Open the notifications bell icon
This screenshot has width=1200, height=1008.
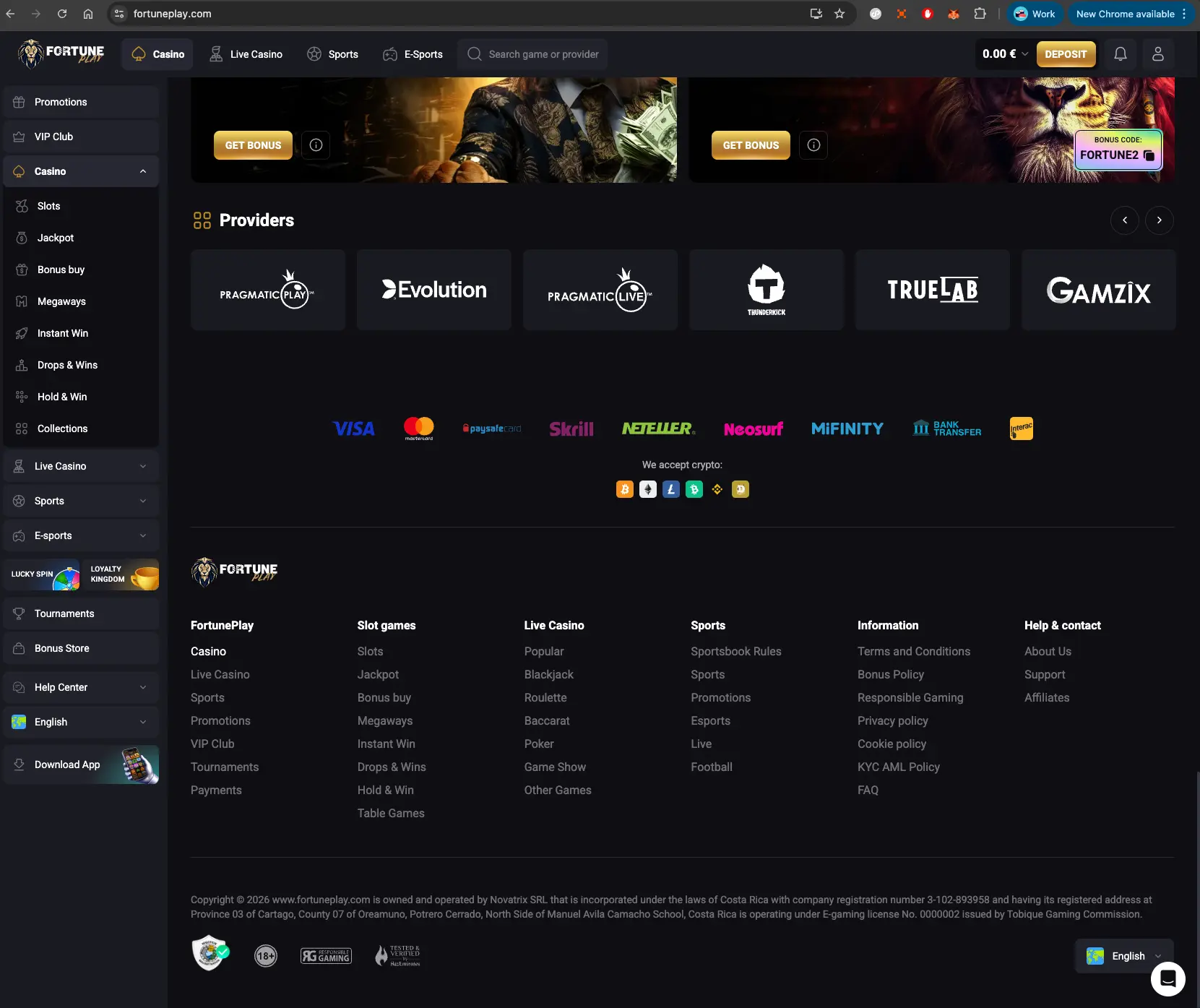[1121, 54]
